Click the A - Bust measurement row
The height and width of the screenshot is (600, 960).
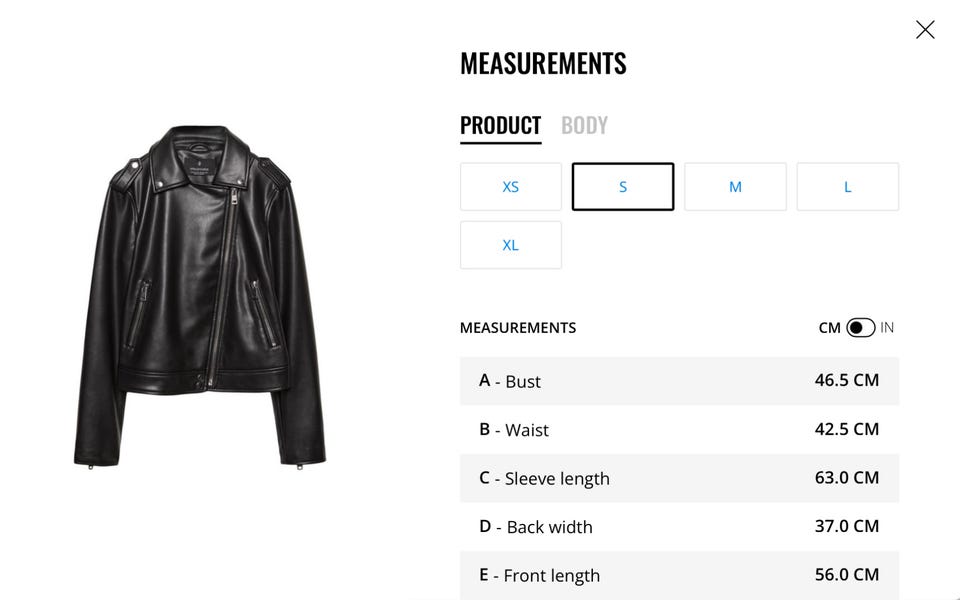679,381
